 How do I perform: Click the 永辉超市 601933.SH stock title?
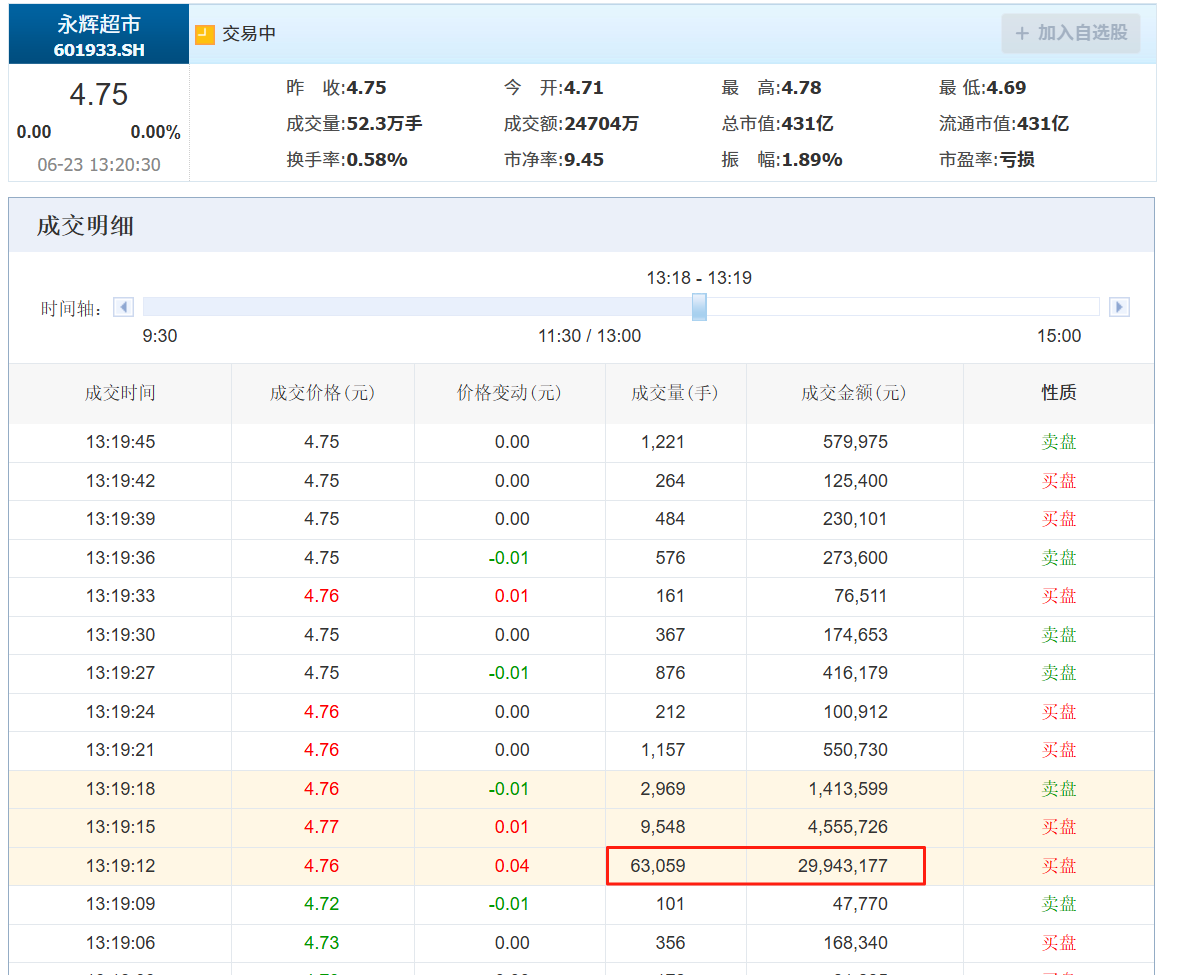pos(99,35)
